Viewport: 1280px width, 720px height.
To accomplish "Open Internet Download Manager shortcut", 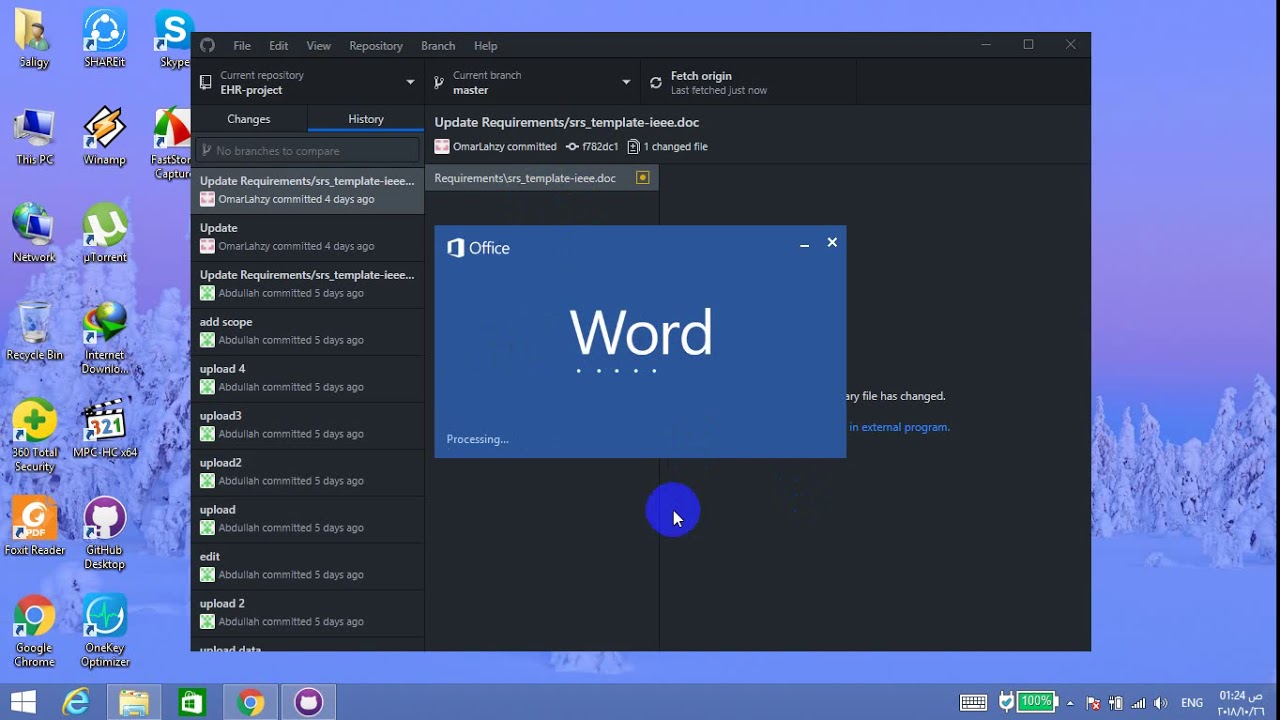I will pyautogui.click(x=105, y=338).
